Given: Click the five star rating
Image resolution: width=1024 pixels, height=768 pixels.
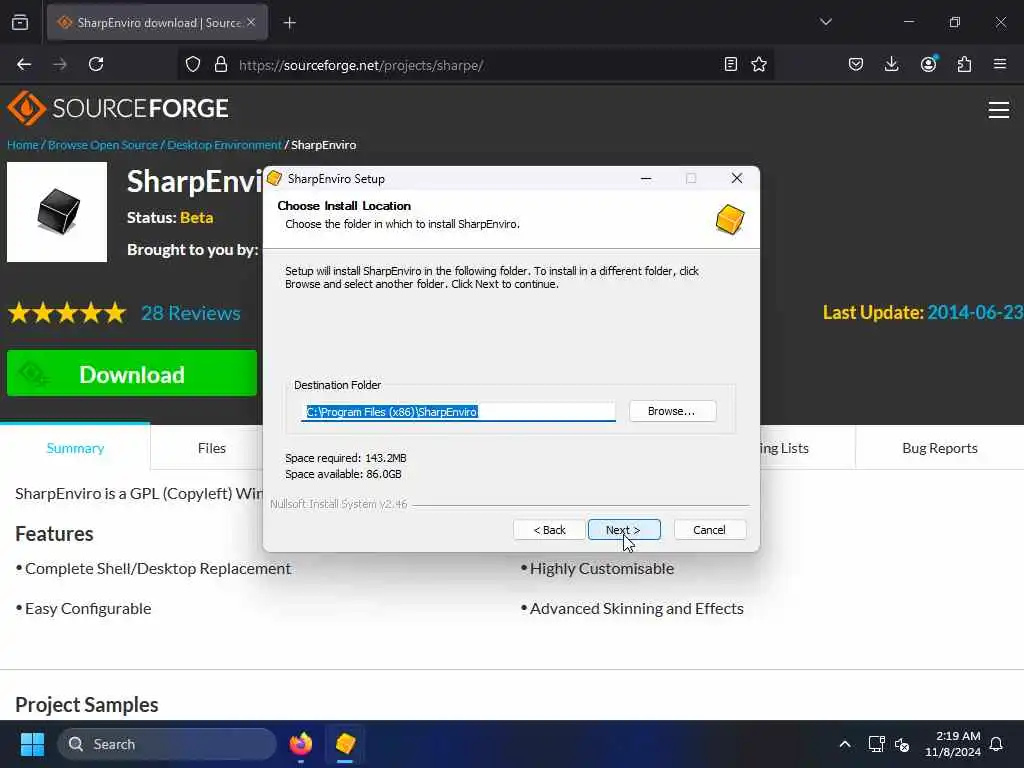Looking at the screenshot, I should 67,313.
